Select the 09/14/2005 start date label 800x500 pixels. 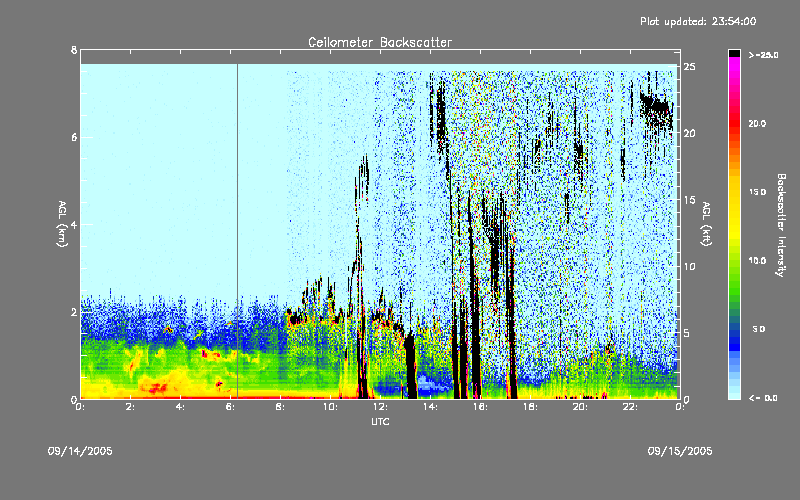(80, 451)
